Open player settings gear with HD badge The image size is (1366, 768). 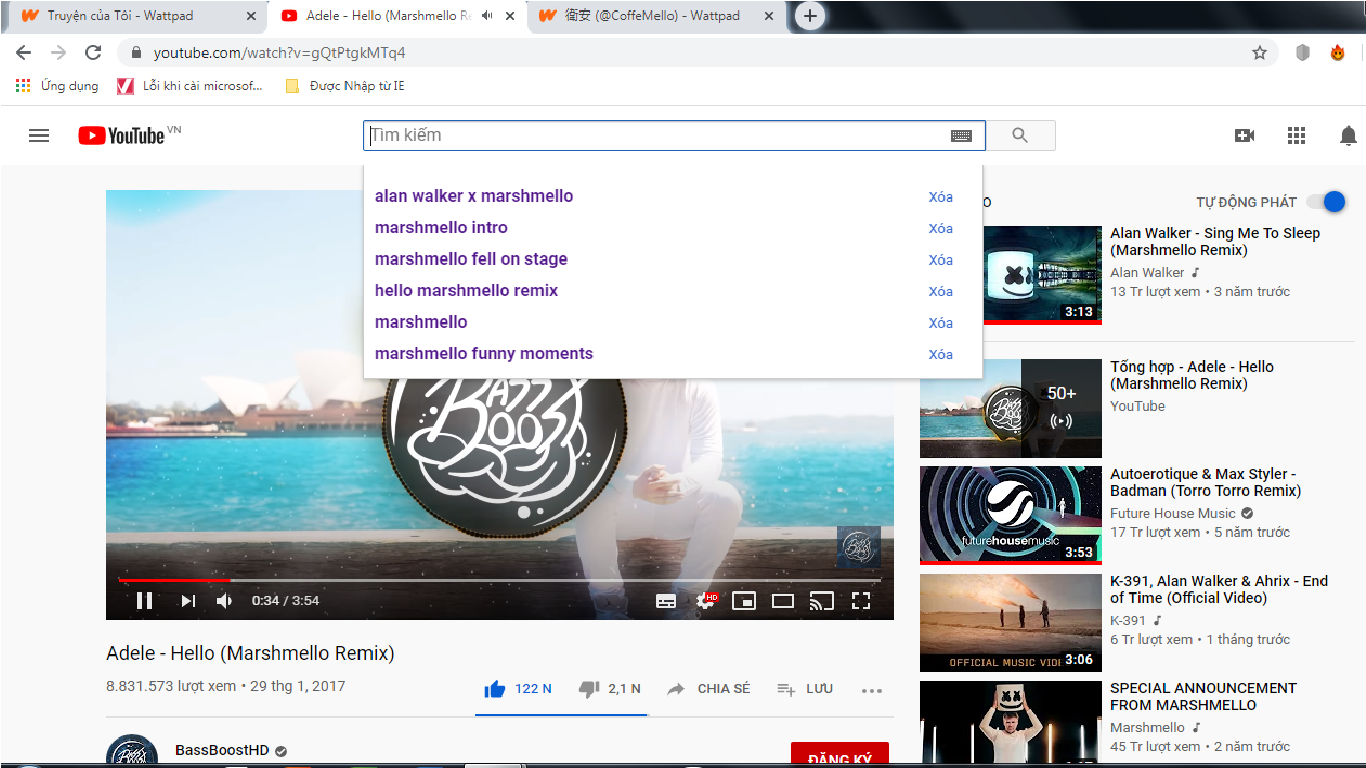coord(706,600)
